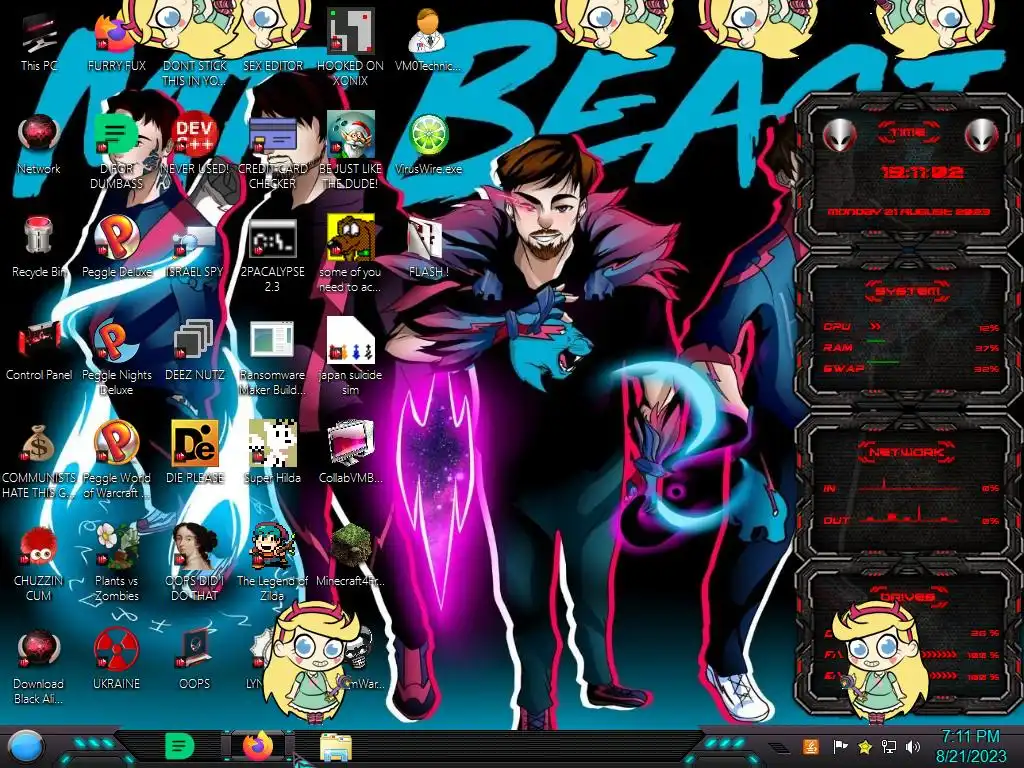This screenshot has height=768, width=1024.
Task: Launch The Legend of Zilda
Action: point(272,562)
